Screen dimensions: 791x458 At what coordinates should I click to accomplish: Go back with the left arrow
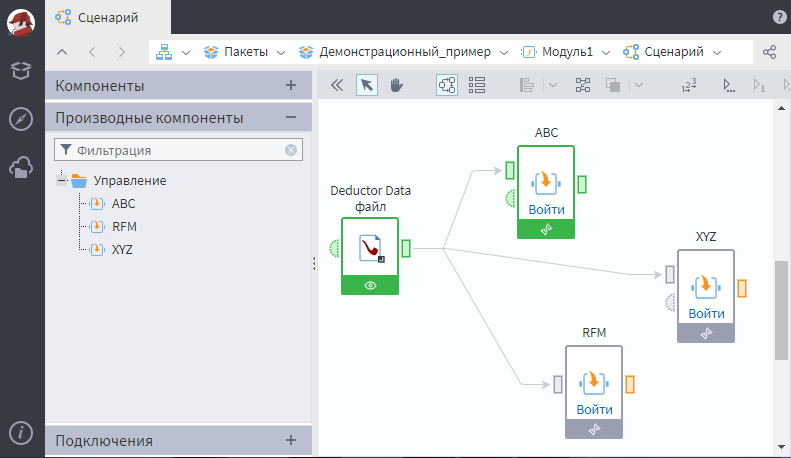[92, 52]
